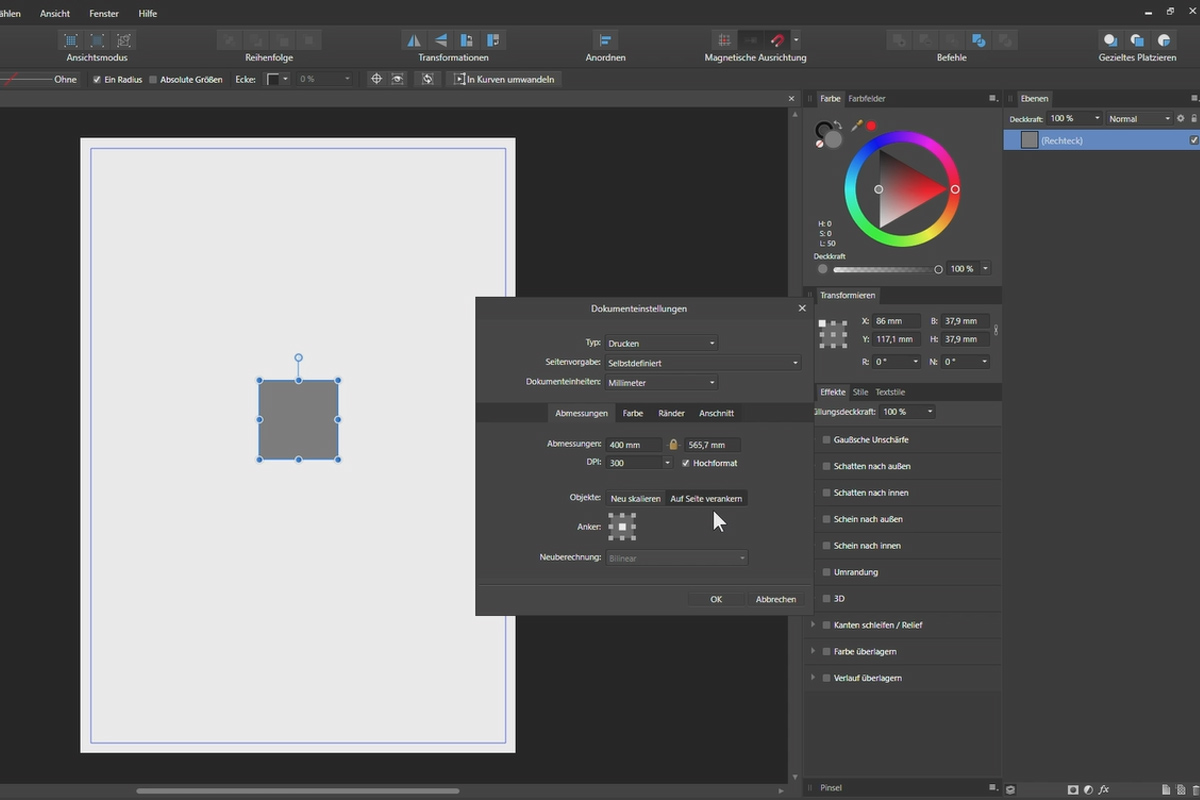Click the trash icon to delete the layer

1196,789
